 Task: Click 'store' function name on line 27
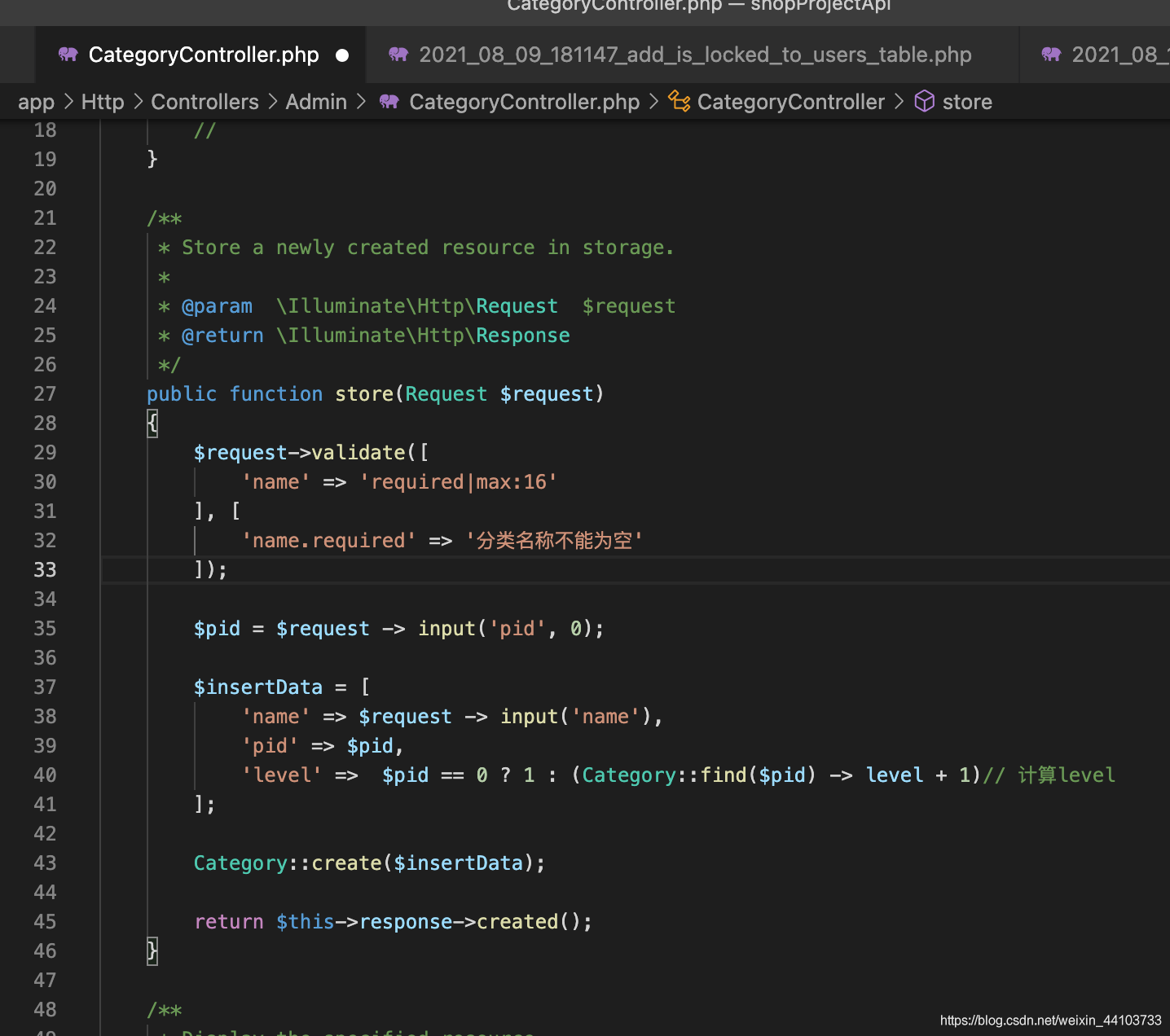tap(364, 394)
